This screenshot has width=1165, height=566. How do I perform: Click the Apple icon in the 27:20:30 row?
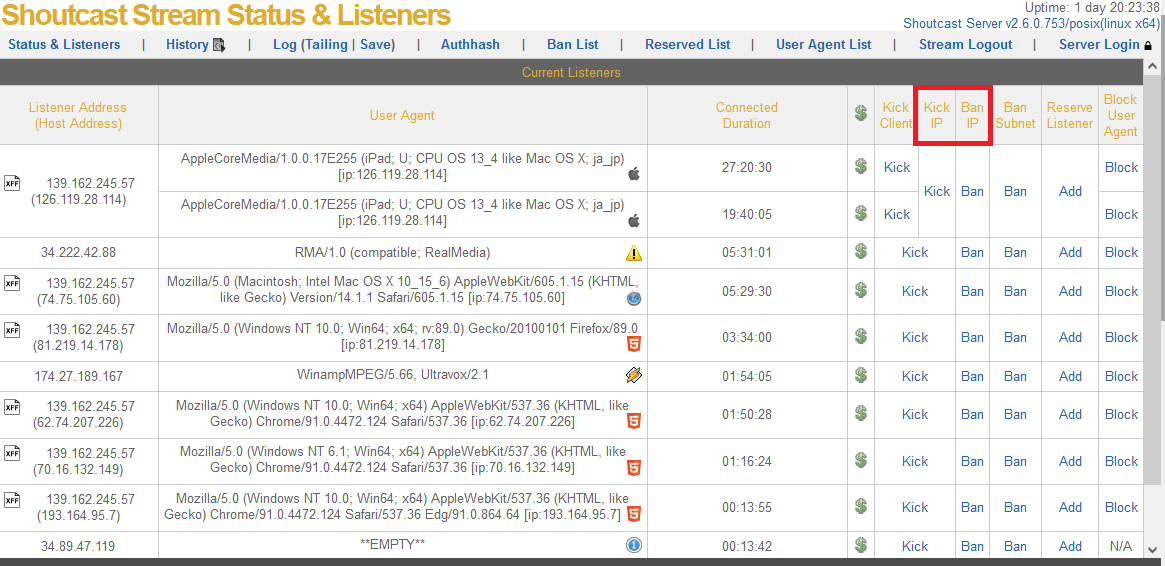tap(633, 175)
